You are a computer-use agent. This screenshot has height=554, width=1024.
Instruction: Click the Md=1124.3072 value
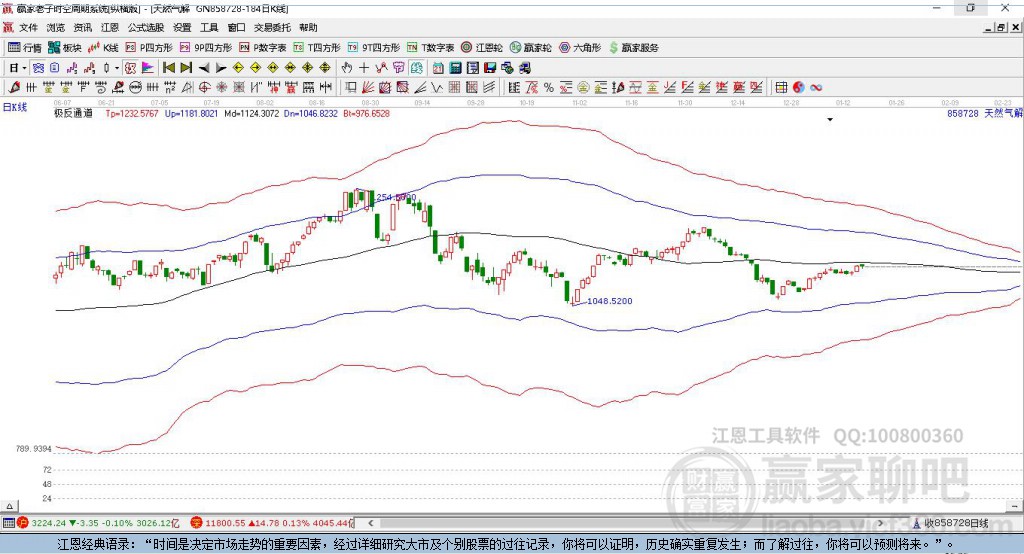coord(251,113)
